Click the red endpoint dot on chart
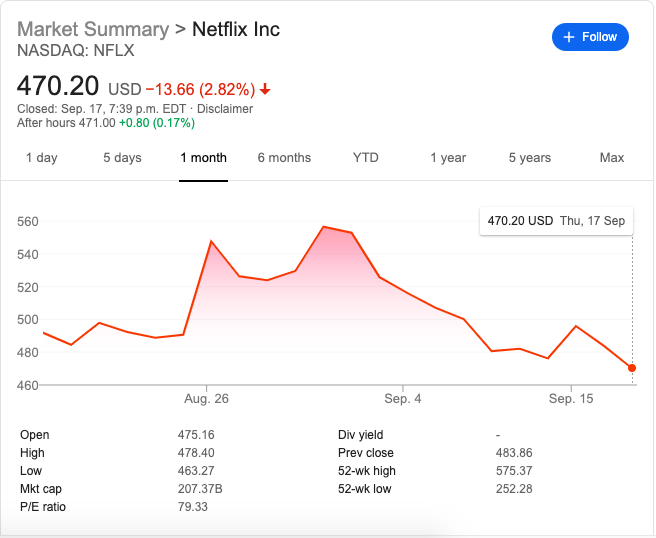Viewport: 656px width, 538px height. [x=632, y=368]
